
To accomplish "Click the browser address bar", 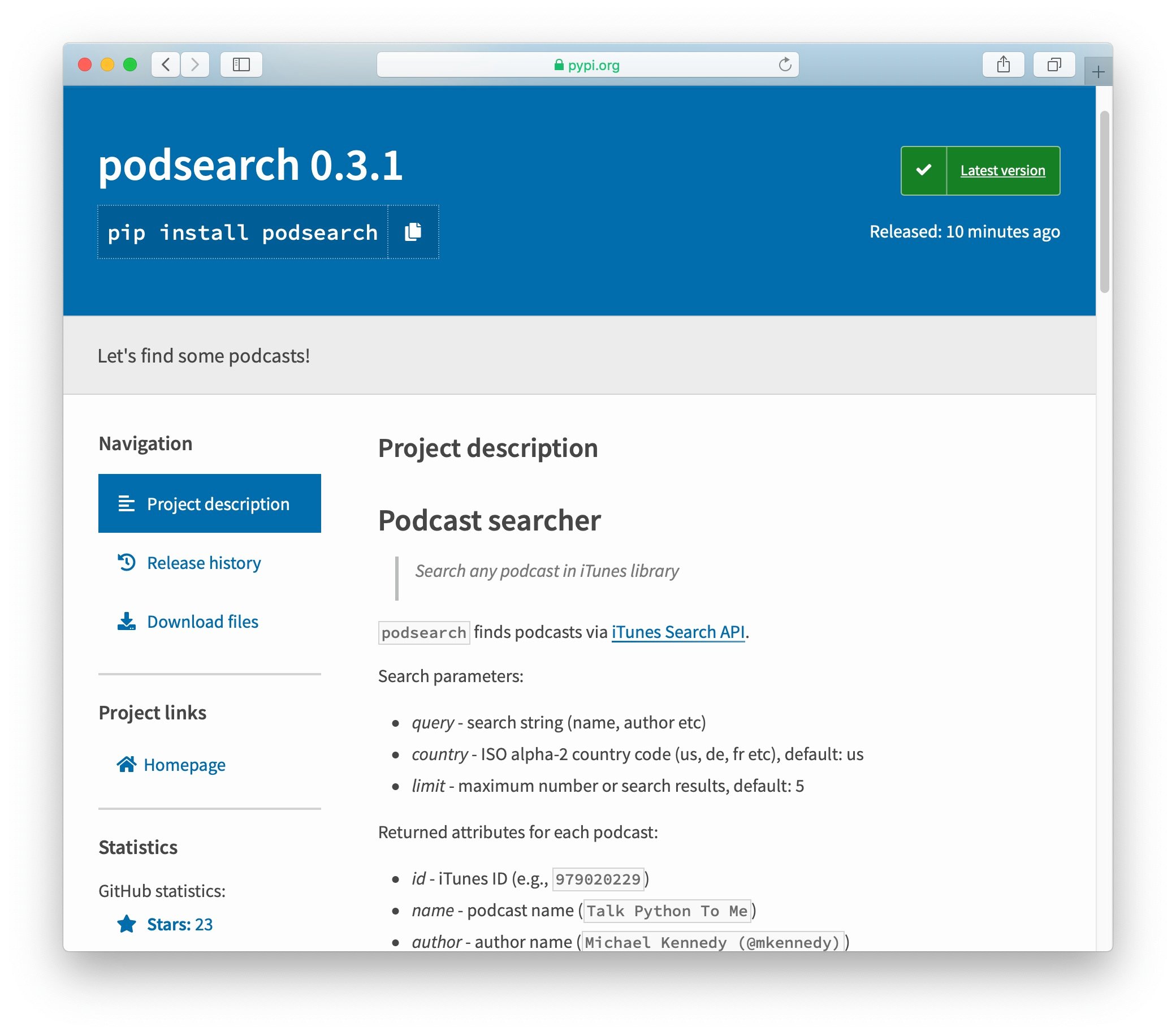I will [587, 64].
